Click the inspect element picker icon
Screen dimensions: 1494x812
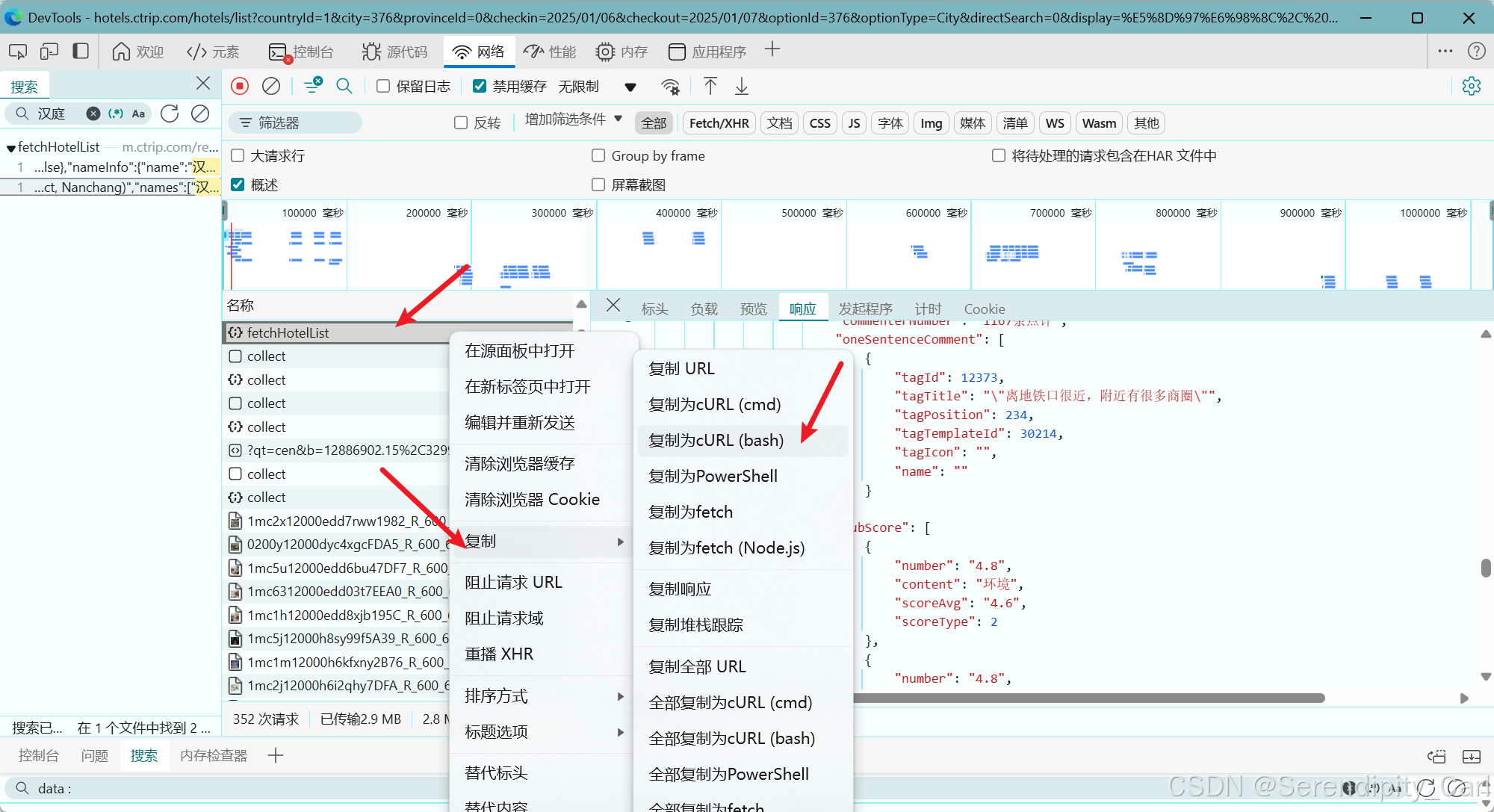[17, 52]
